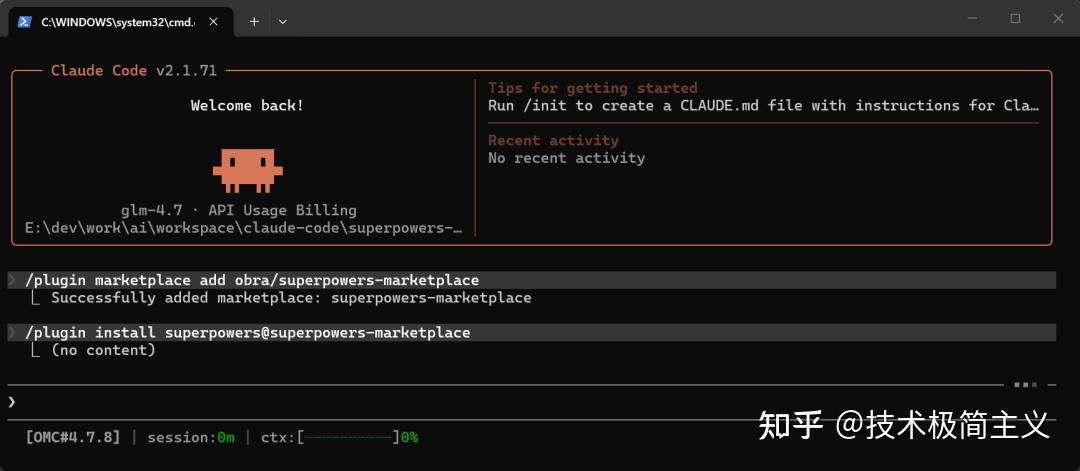
Task: Click the /plugin install superpowers command line
Action: (247, 332)
